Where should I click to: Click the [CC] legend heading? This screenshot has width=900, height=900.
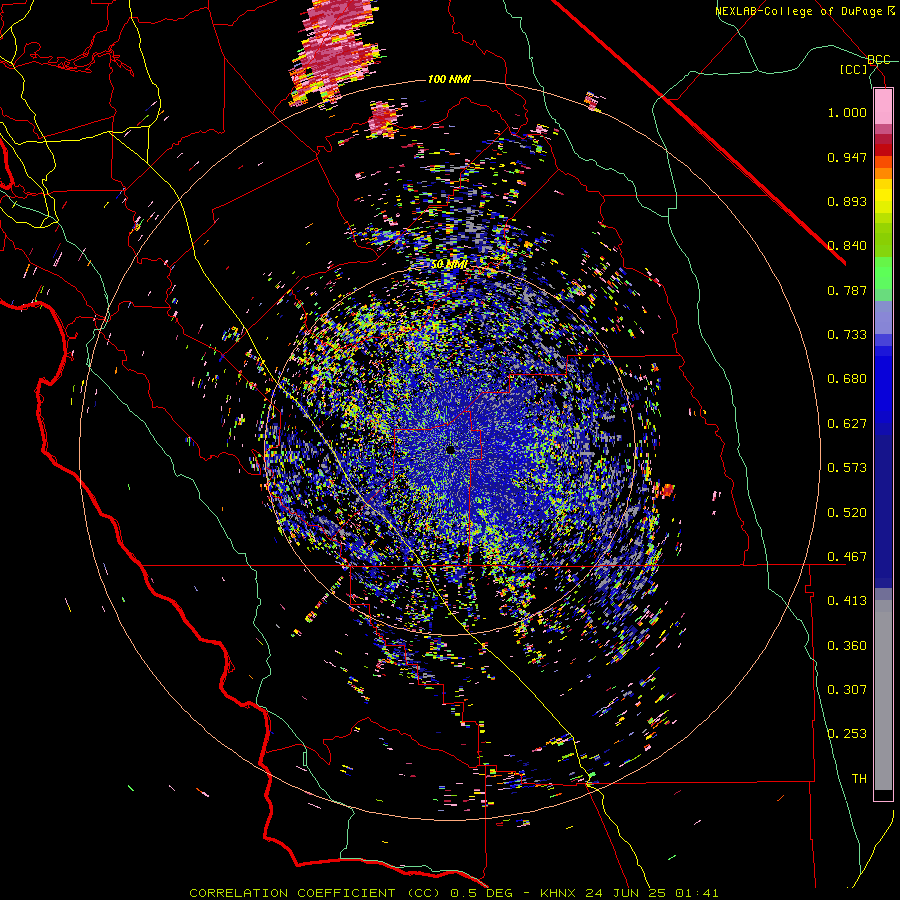854,69
